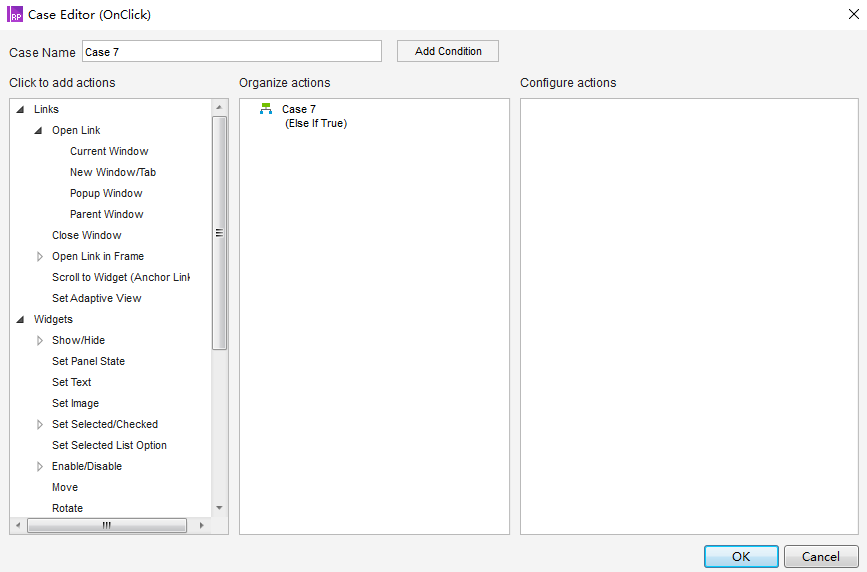Click the horizontal scroll right arrow
Viewport: 867px width, 572px height.
[x=201, y=525]
